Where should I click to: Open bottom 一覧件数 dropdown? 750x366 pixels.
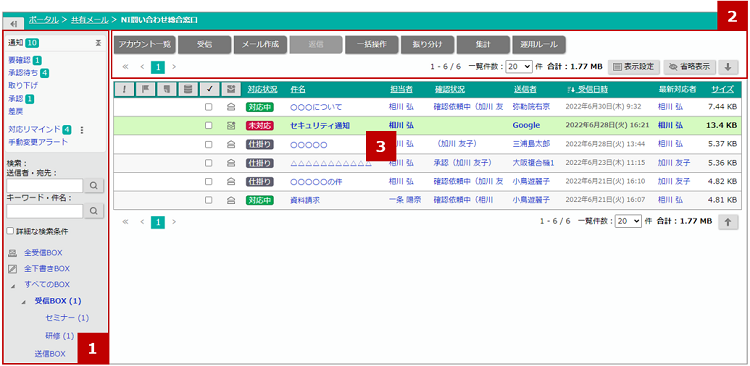[x=628, y=222]
